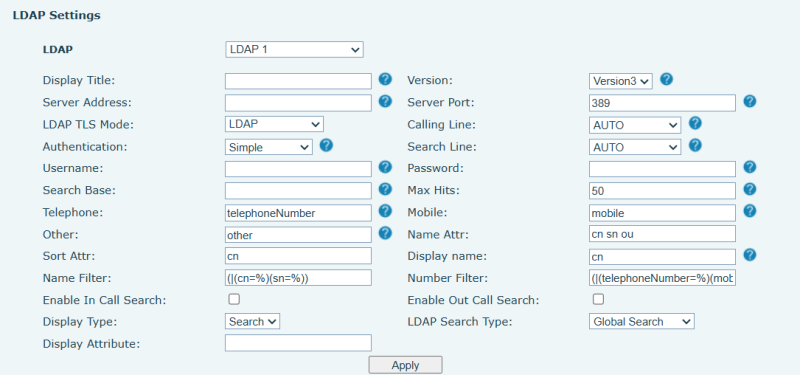This screenshot has width=800, height=375.
Task: Open the Display Type Search dropdown
Action: pyautogui.click(x=252, y=321)
